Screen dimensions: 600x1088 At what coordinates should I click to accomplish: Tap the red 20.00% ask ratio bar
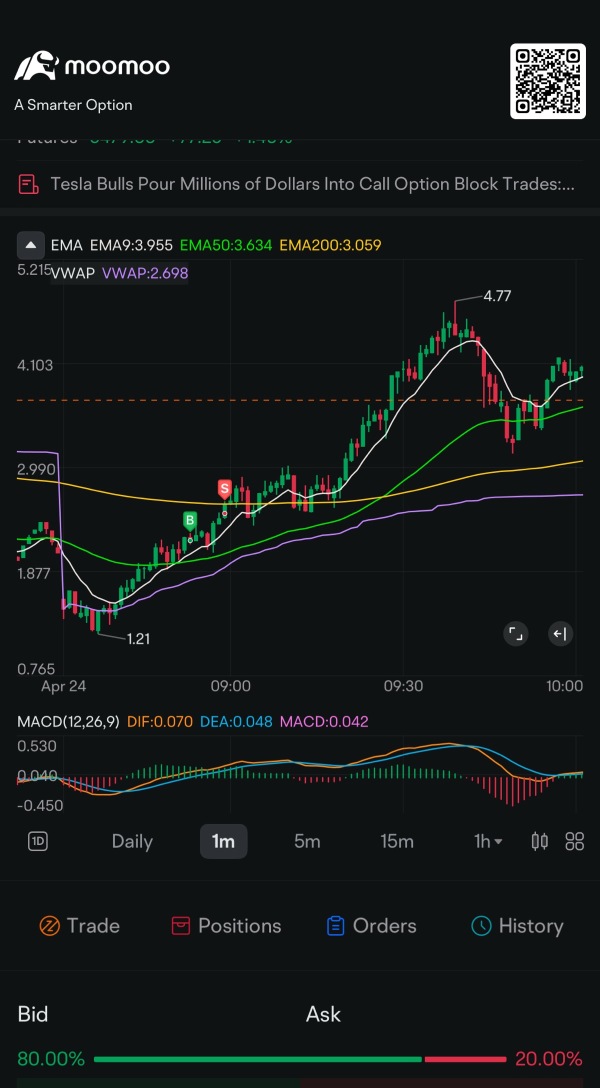465,1060
